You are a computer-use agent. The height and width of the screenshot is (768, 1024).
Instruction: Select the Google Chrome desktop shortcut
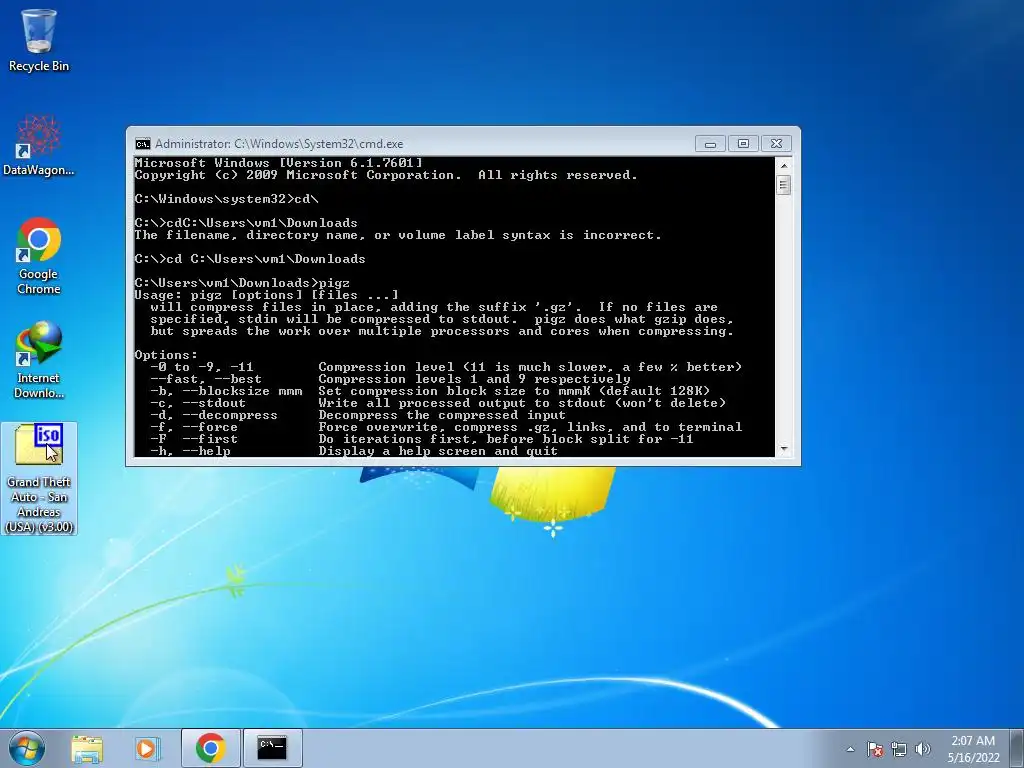(39, 255)
